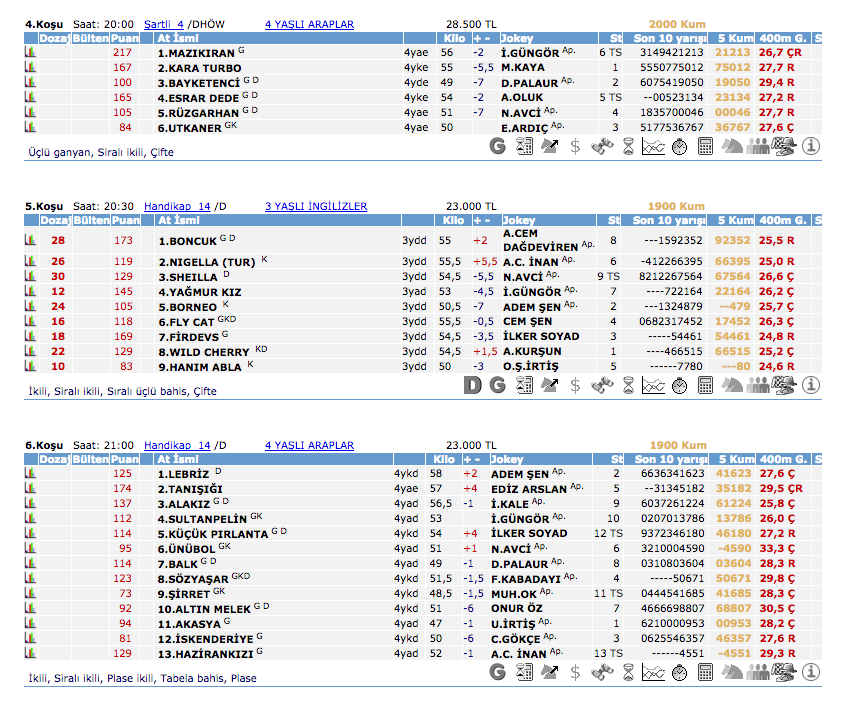Click the checkered flag icon under race 4
Viewport: 850px width, 710px height.
(784, 146)
